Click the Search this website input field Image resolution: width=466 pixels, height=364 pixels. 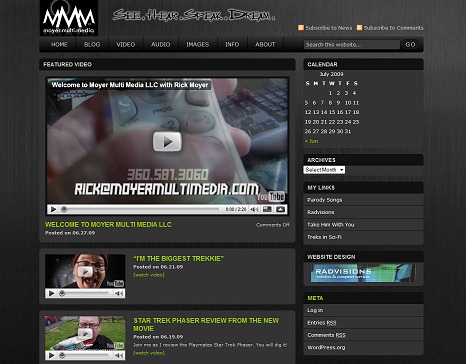352,44
